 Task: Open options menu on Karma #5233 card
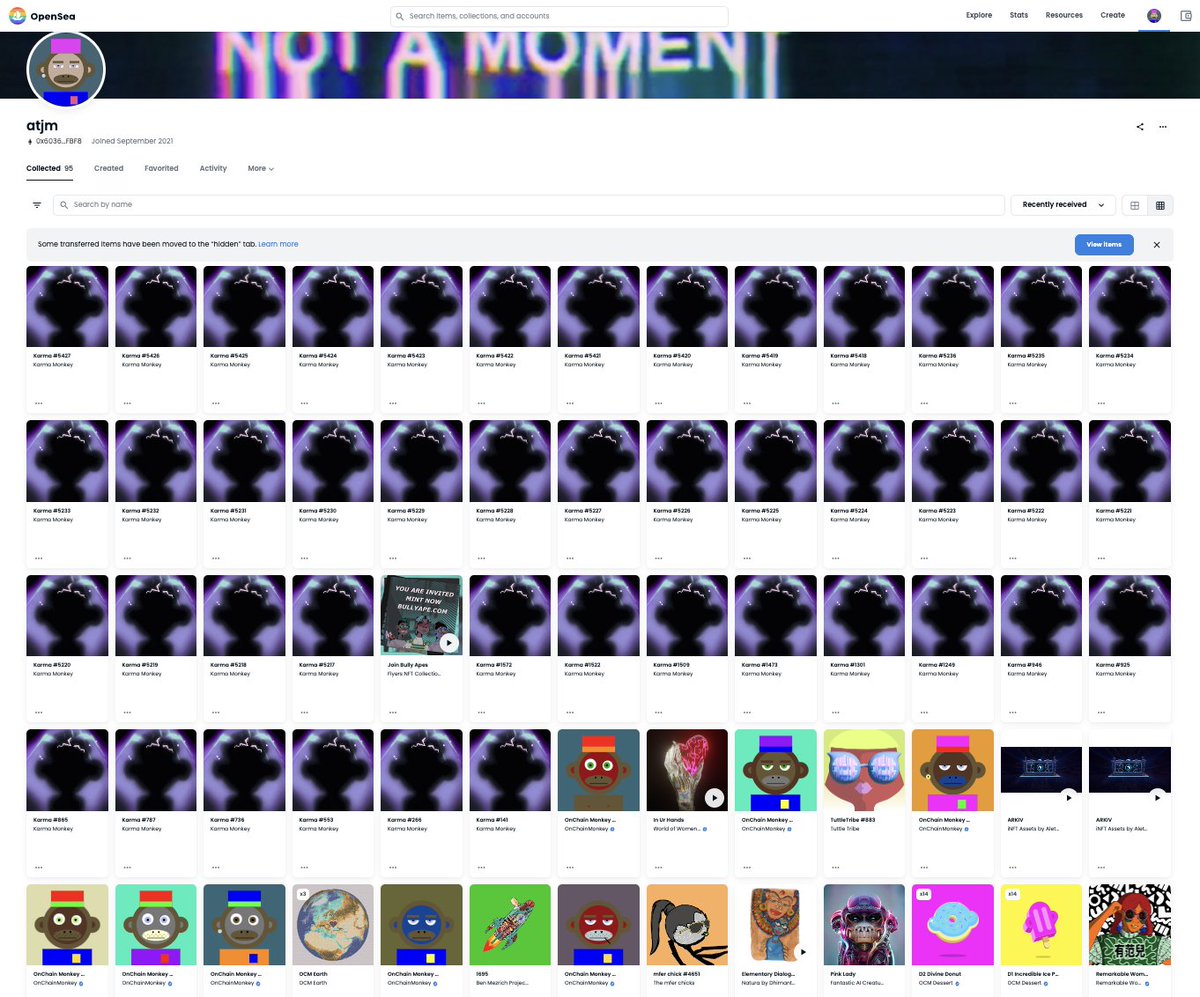pyautogui.click(x=39, y=558)
